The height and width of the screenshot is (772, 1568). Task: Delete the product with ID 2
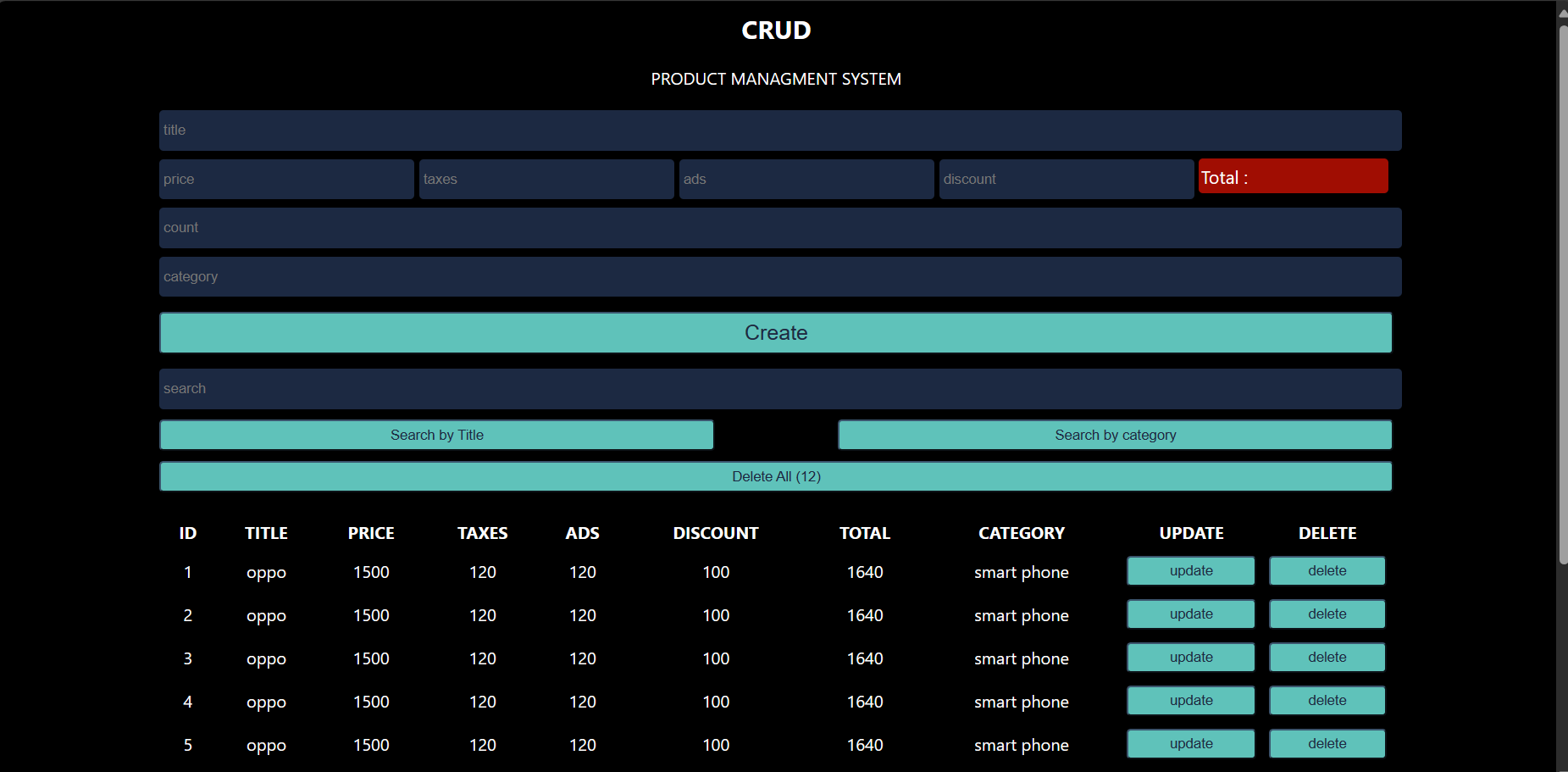[1327, 614]
